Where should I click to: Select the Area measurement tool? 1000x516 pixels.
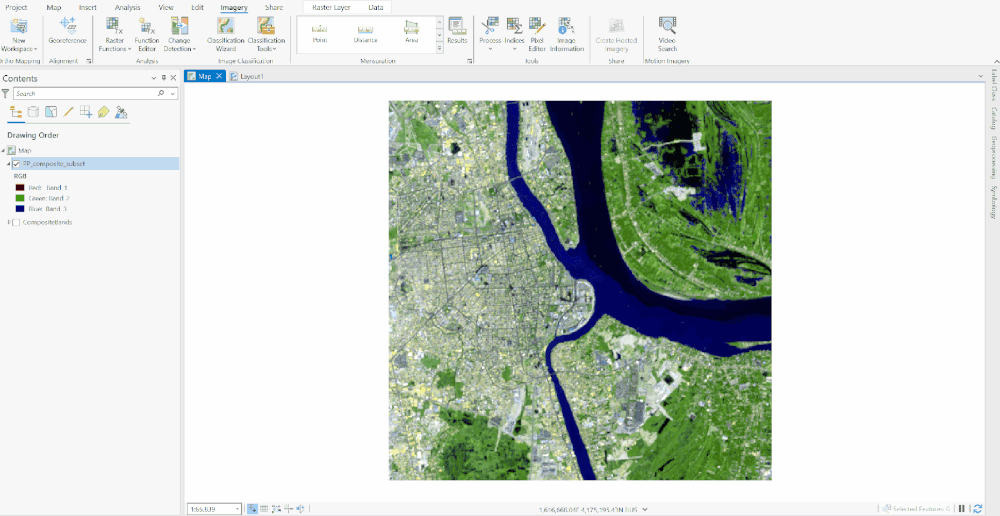tap(411, 31)
